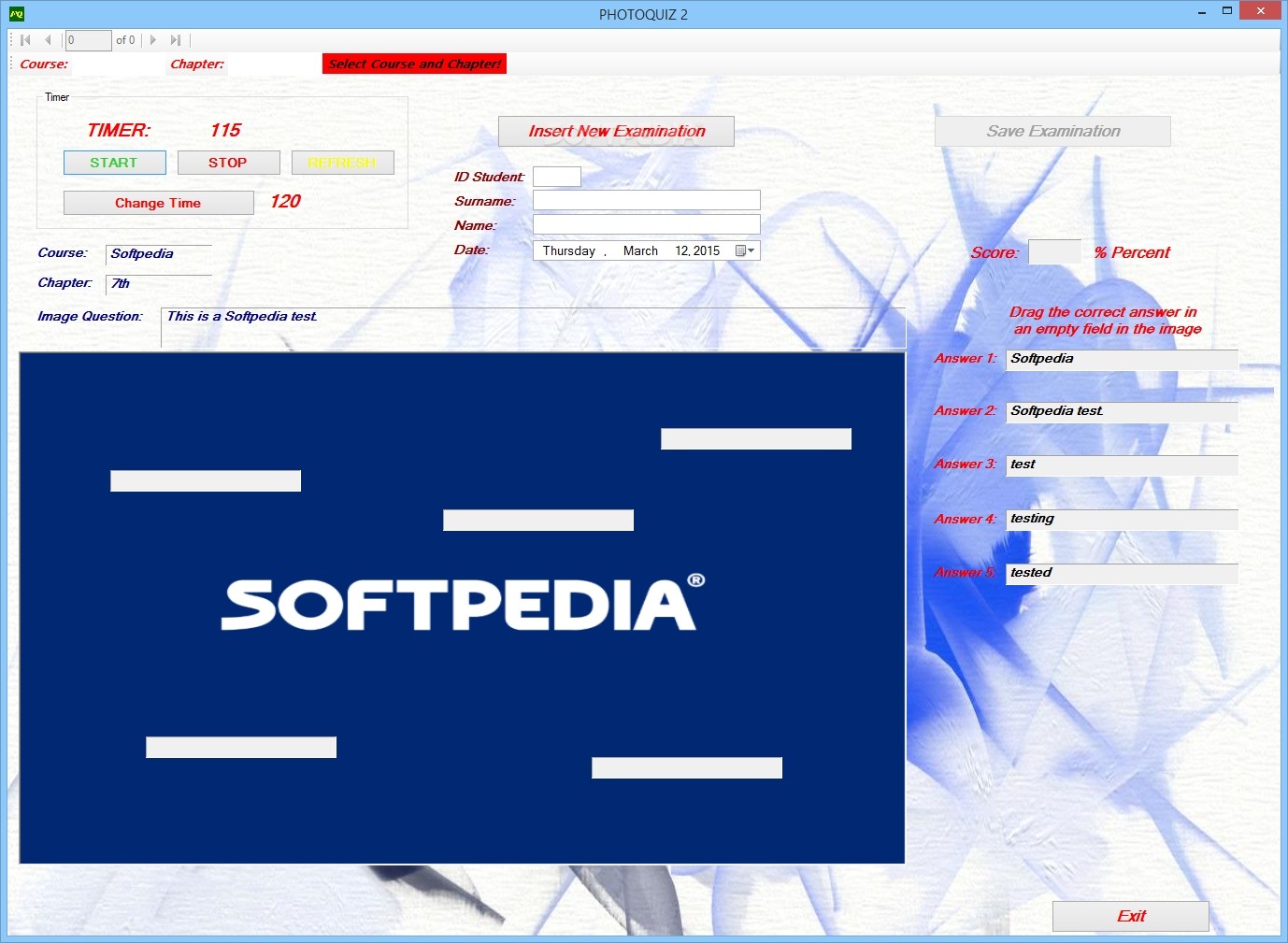Click the Course field showing Softpedia

coord(159,254)
